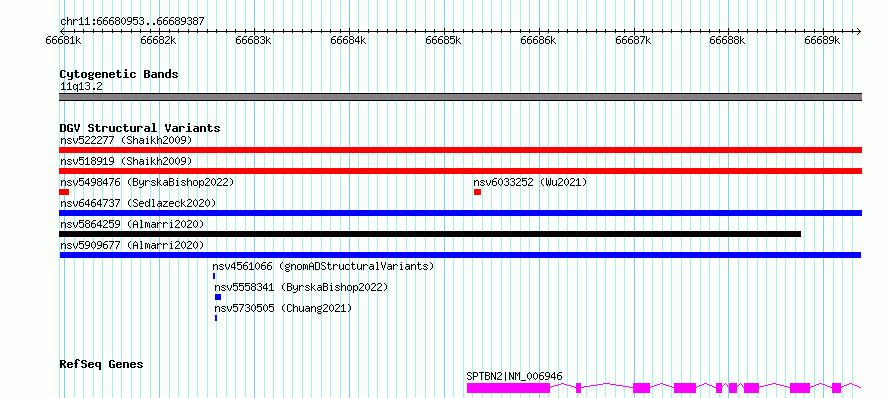The image size is (890, 398).
Task: Select the red bar of nsv518919
Action: (x=460, y=171)
